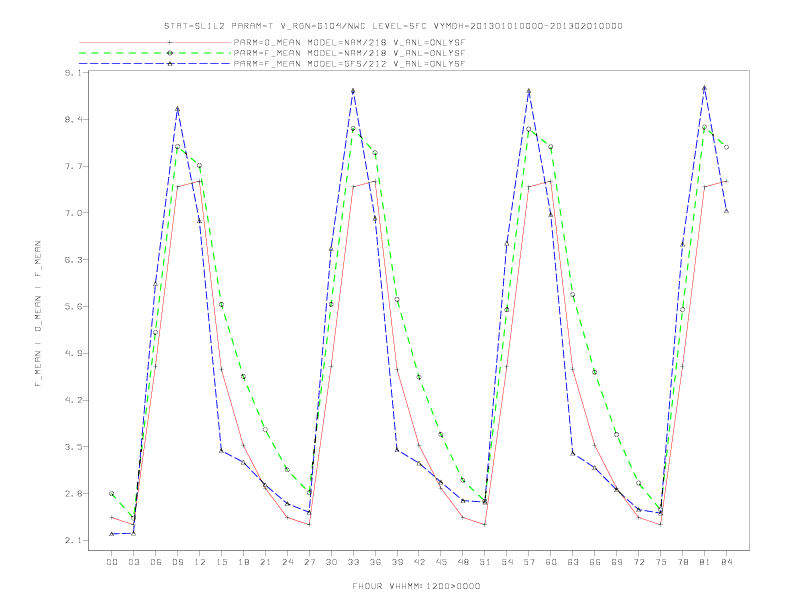The width and height of the screenshot is (792, 612).
Task: Click y-axis tick label 7.7
Action: tap(72, 167)
